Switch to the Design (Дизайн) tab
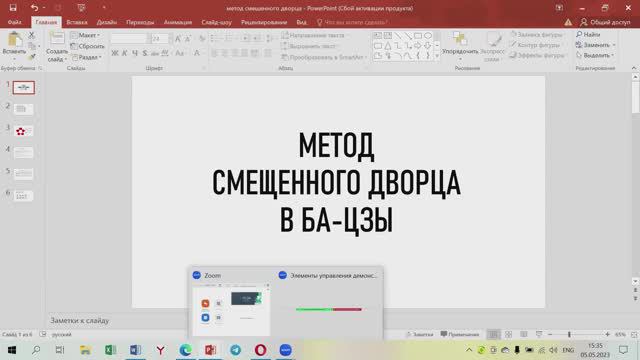The image size is (640, 360). (107, 22)
